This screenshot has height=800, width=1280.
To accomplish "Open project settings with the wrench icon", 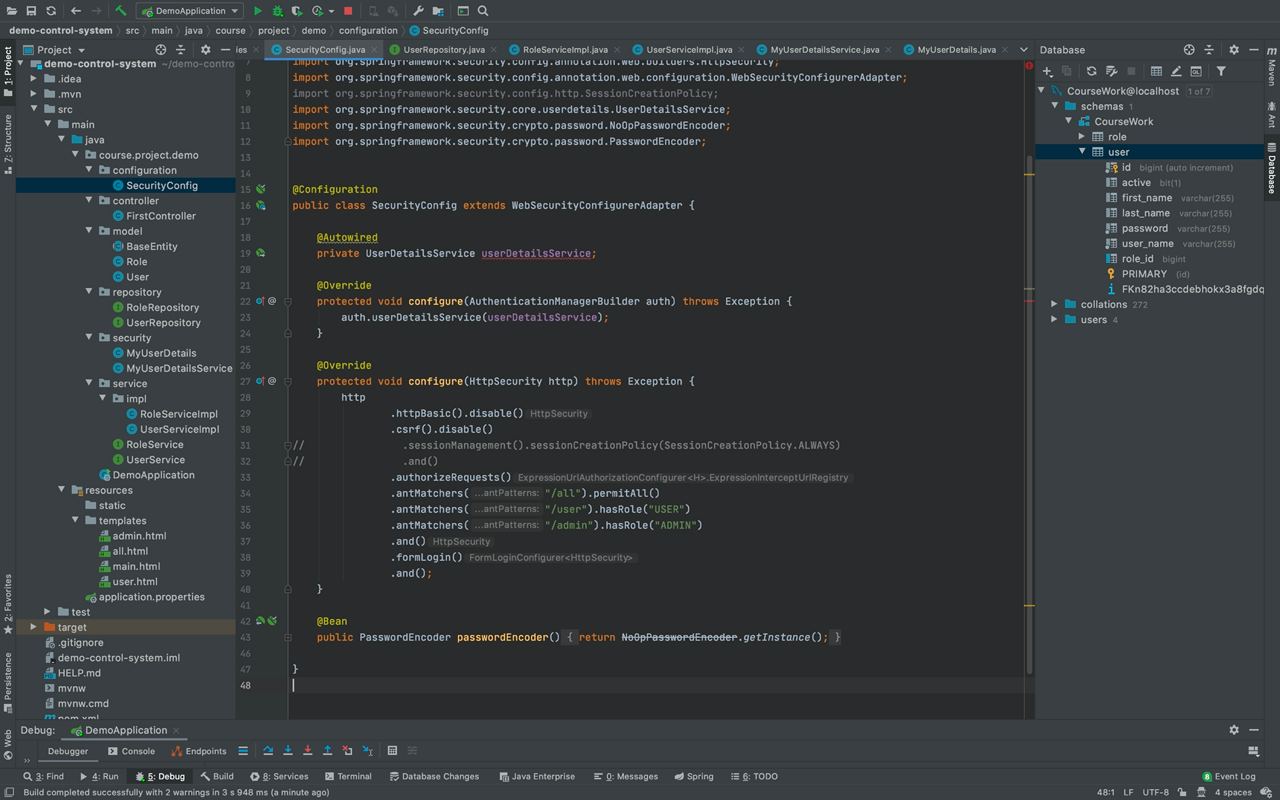I will [x=418, y=11].
